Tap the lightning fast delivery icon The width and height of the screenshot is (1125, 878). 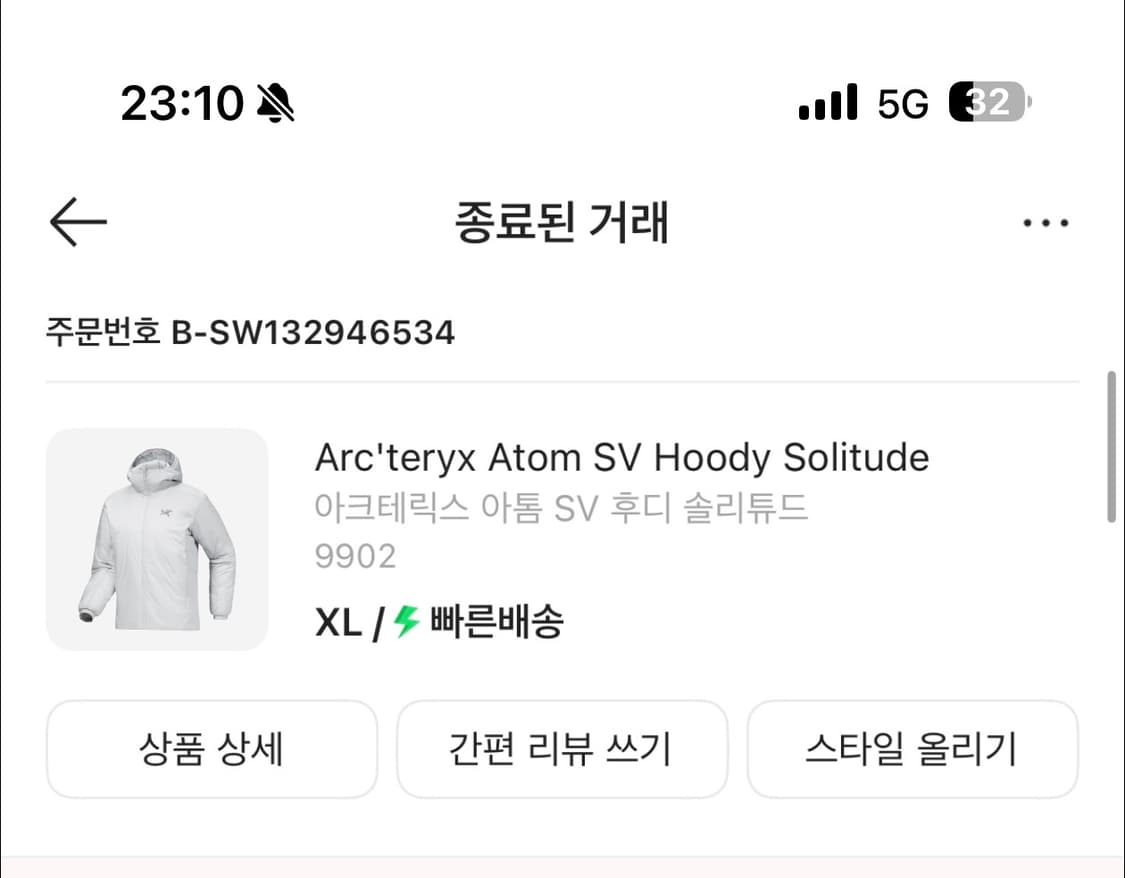[404, 621]
